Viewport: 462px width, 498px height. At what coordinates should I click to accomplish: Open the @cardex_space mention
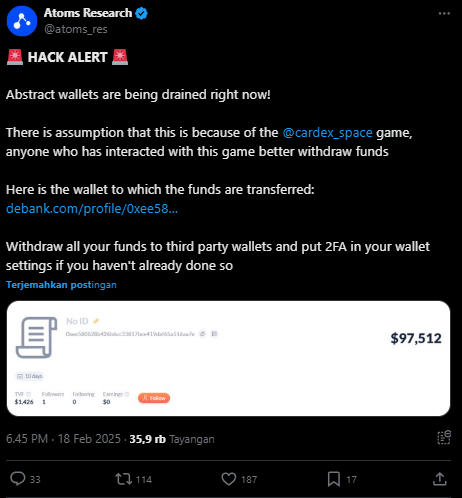327,133
